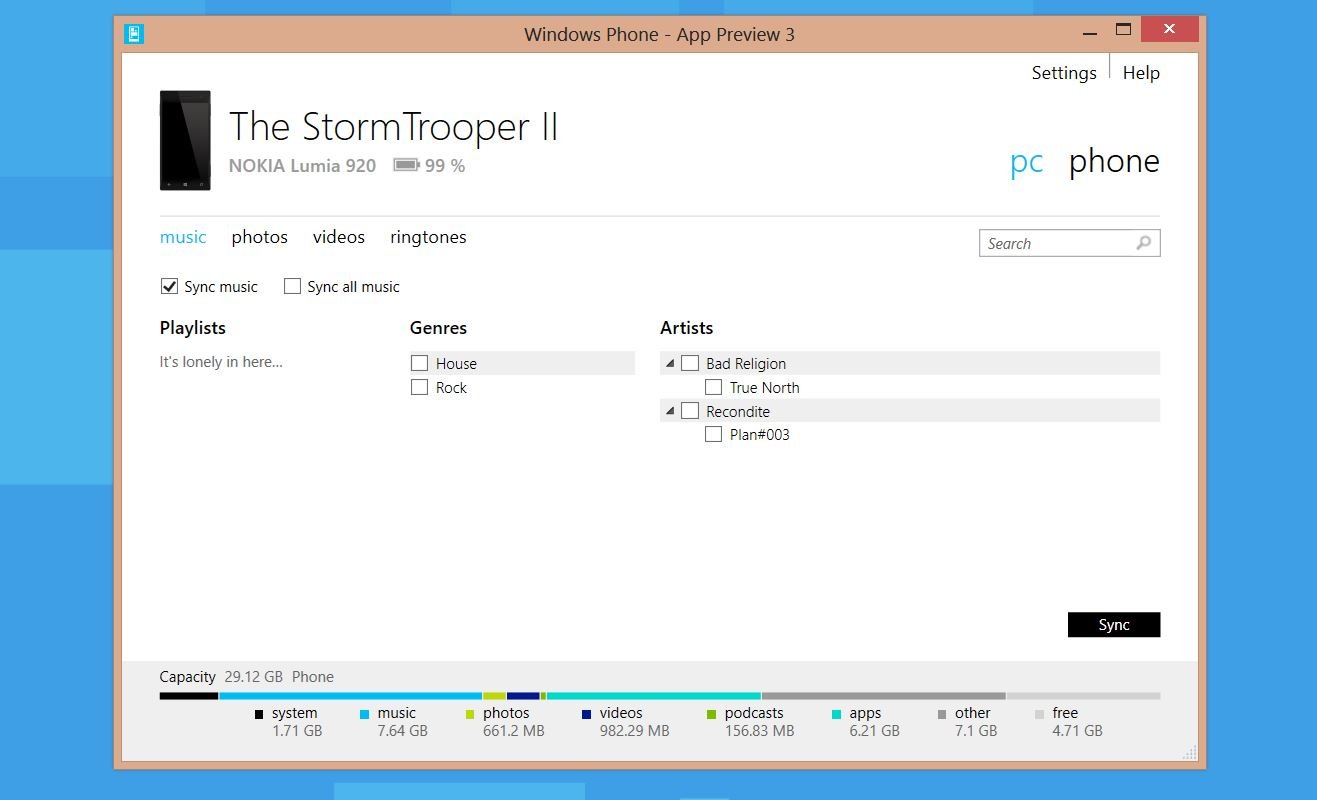The height and width of the screenshot is (800, 1317).
Task: Click the free space legend square
Action: tap(1040, 714)
